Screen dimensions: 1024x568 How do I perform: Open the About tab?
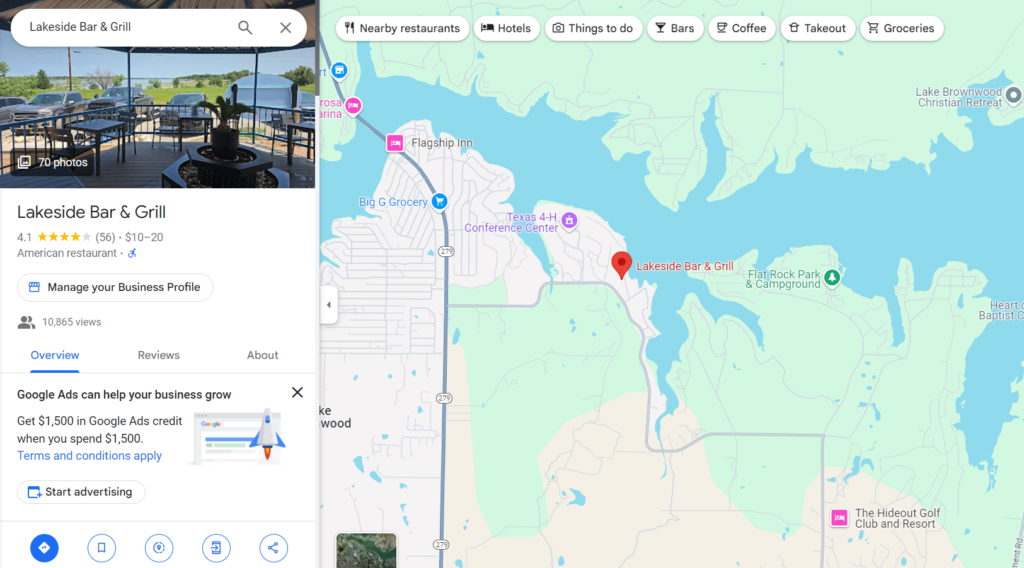pos(263,355)
